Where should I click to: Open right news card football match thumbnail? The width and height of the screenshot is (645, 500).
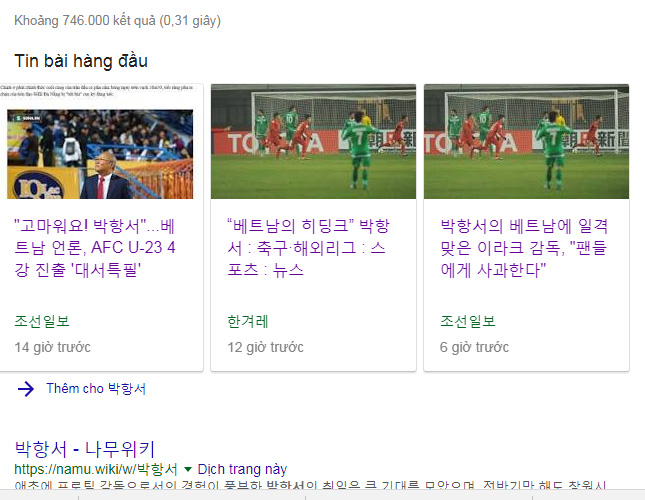coord(527,141)
